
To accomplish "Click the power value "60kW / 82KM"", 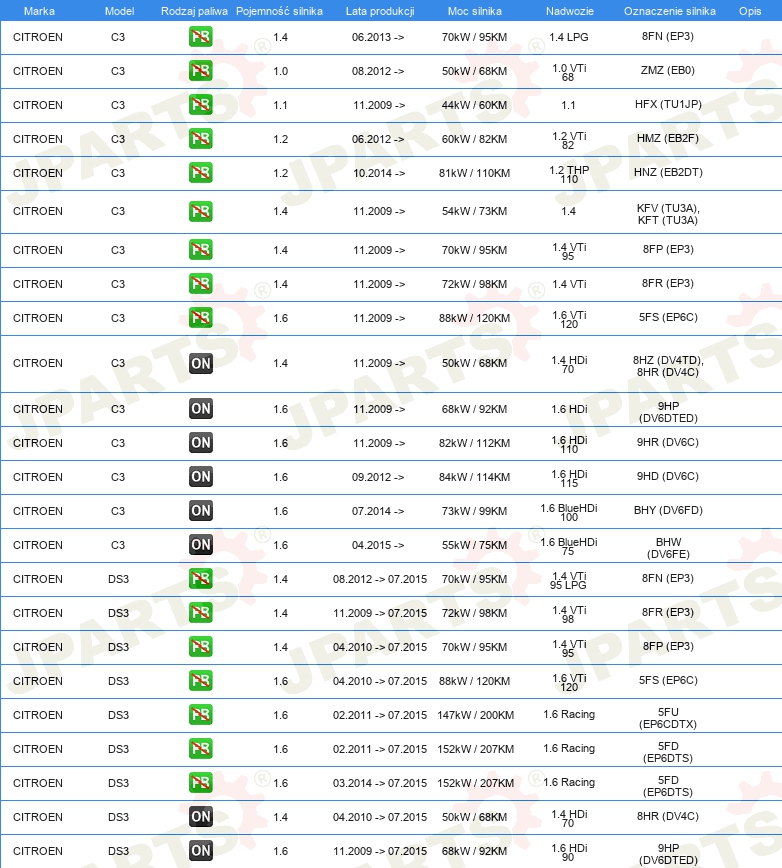I will coord(474,139).
